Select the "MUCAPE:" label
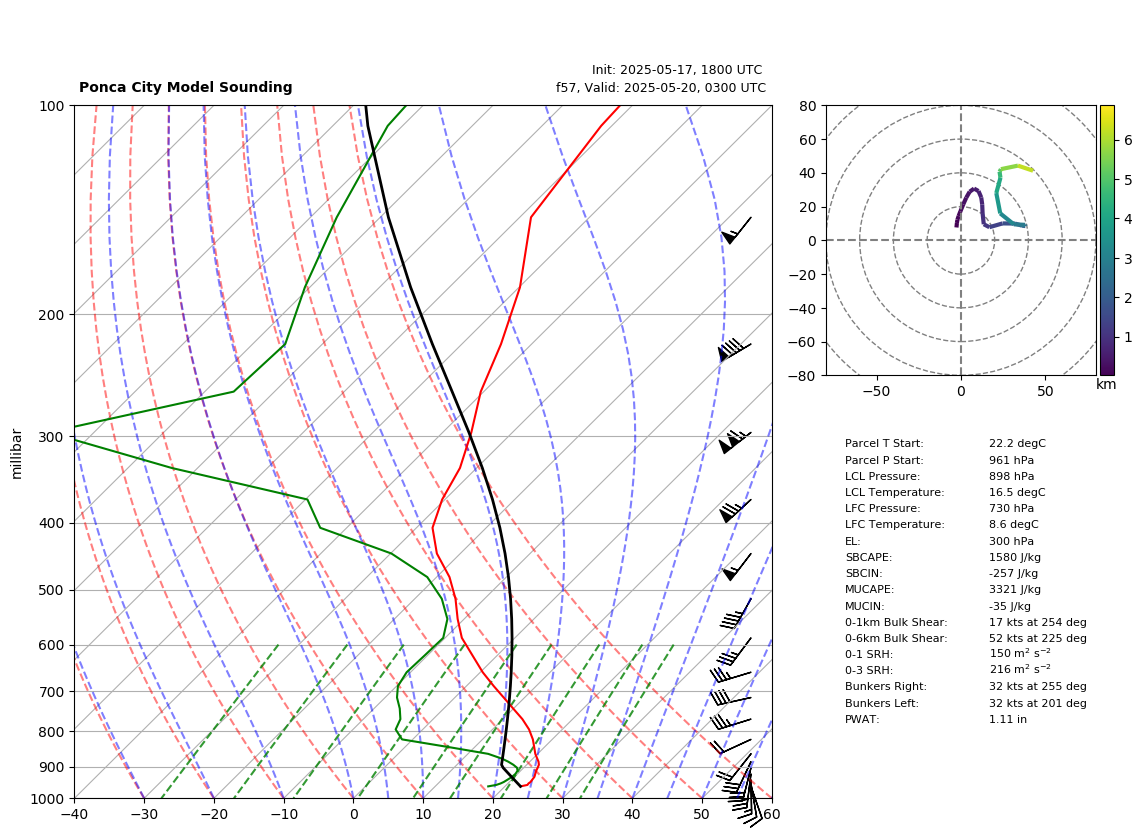Viewport: 1142px width, 837px height. tap(870, 589)
